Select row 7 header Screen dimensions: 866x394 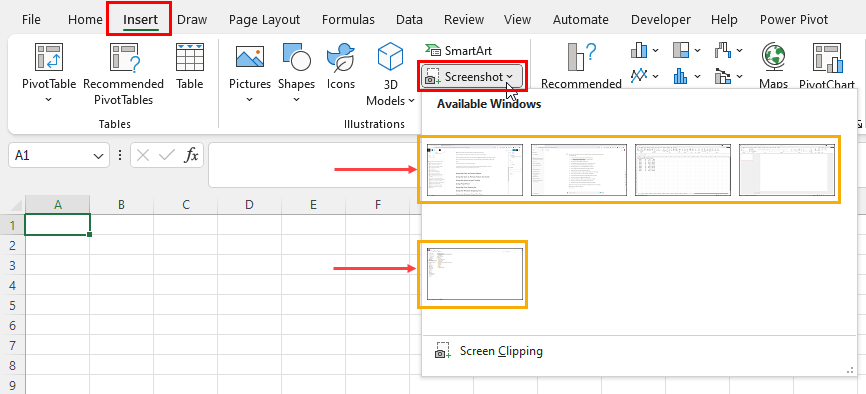point(12,345)
